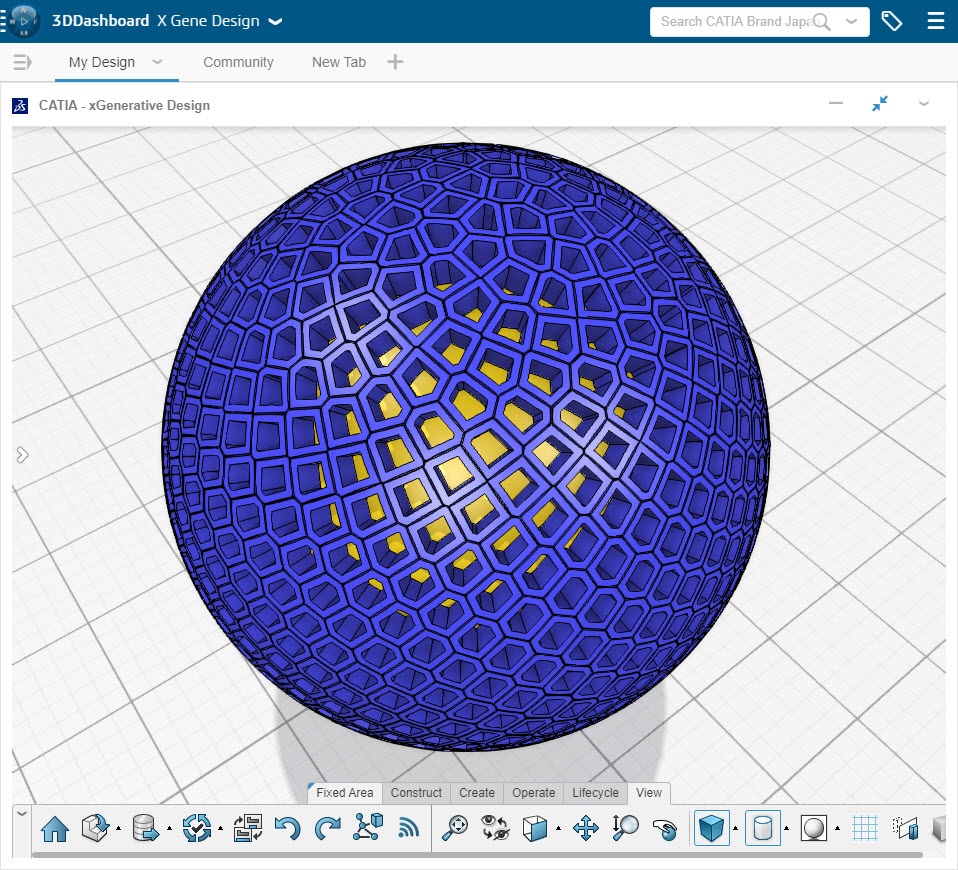This screenshot has height=870, width=958.
Task: Click the Search CATIA Brand input field
Action: (735, 21)
